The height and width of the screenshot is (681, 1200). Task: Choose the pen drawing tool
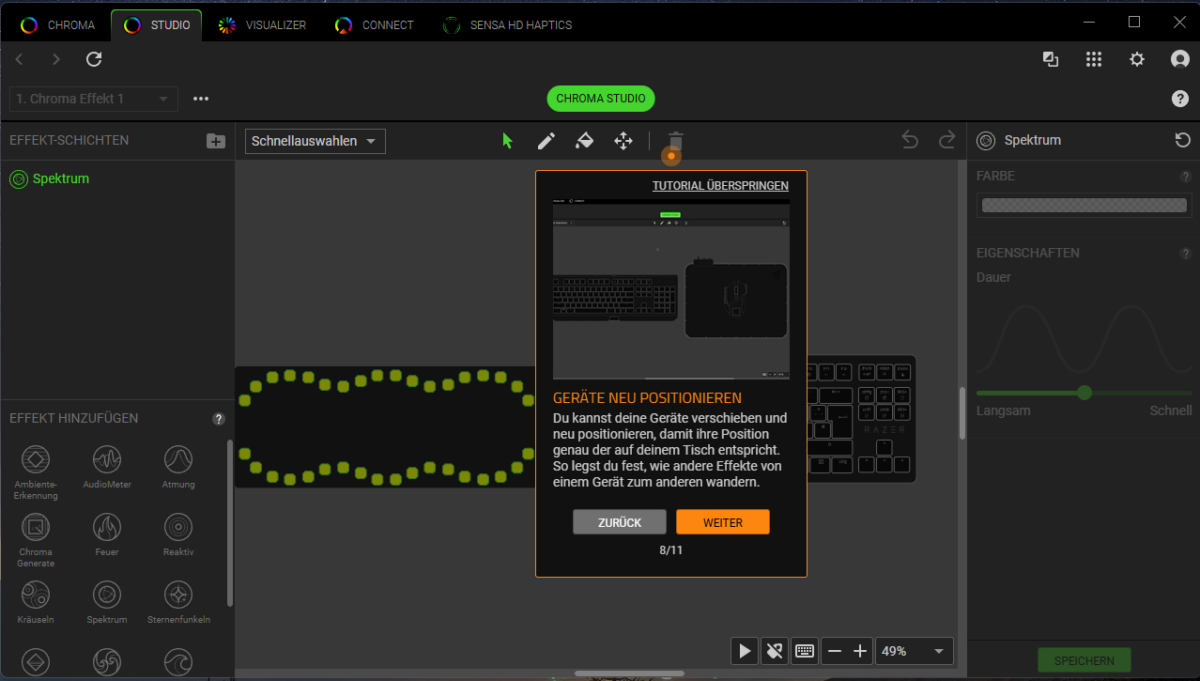click(546, 141)
